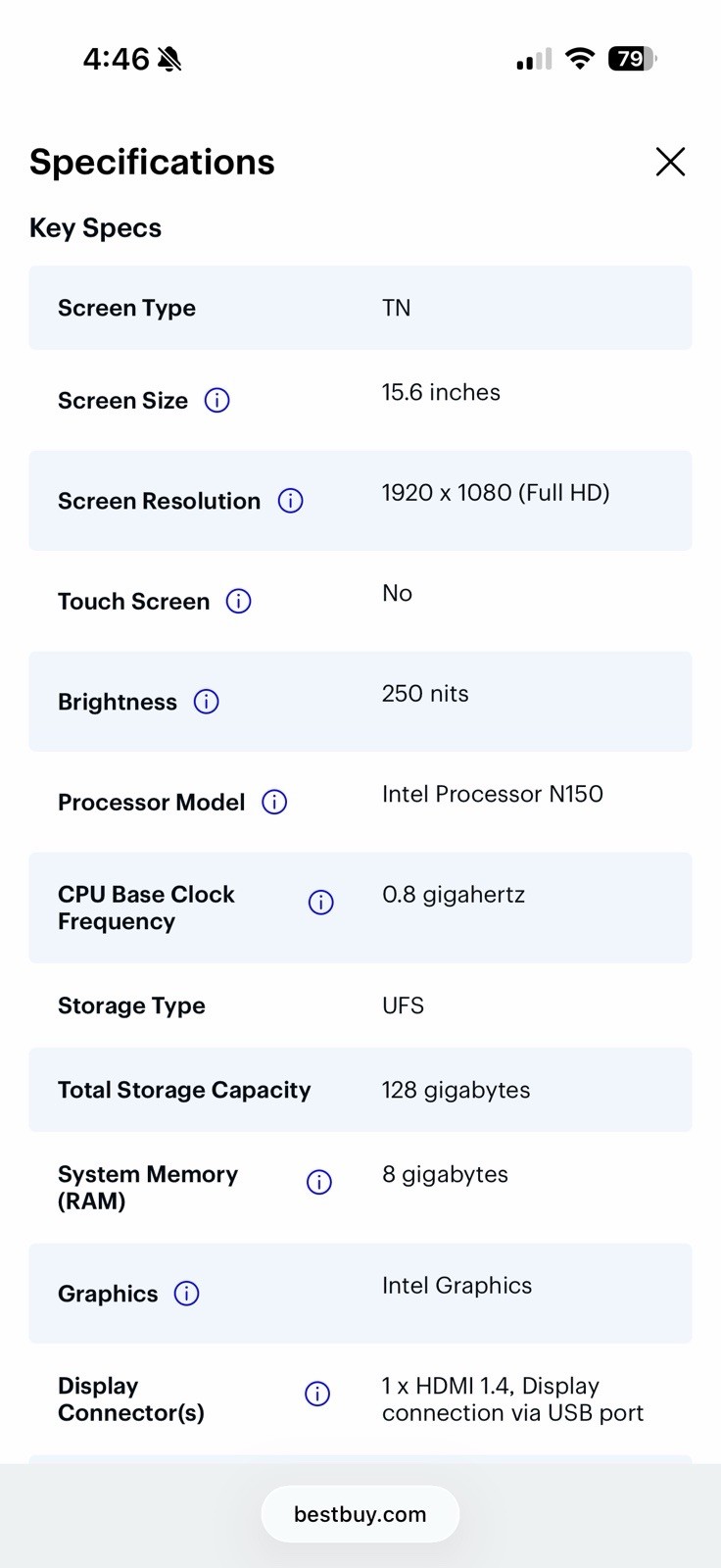Tap the Graphics info icon
This screenshot has width=721, height=1568.
[x=186, y=1294]
